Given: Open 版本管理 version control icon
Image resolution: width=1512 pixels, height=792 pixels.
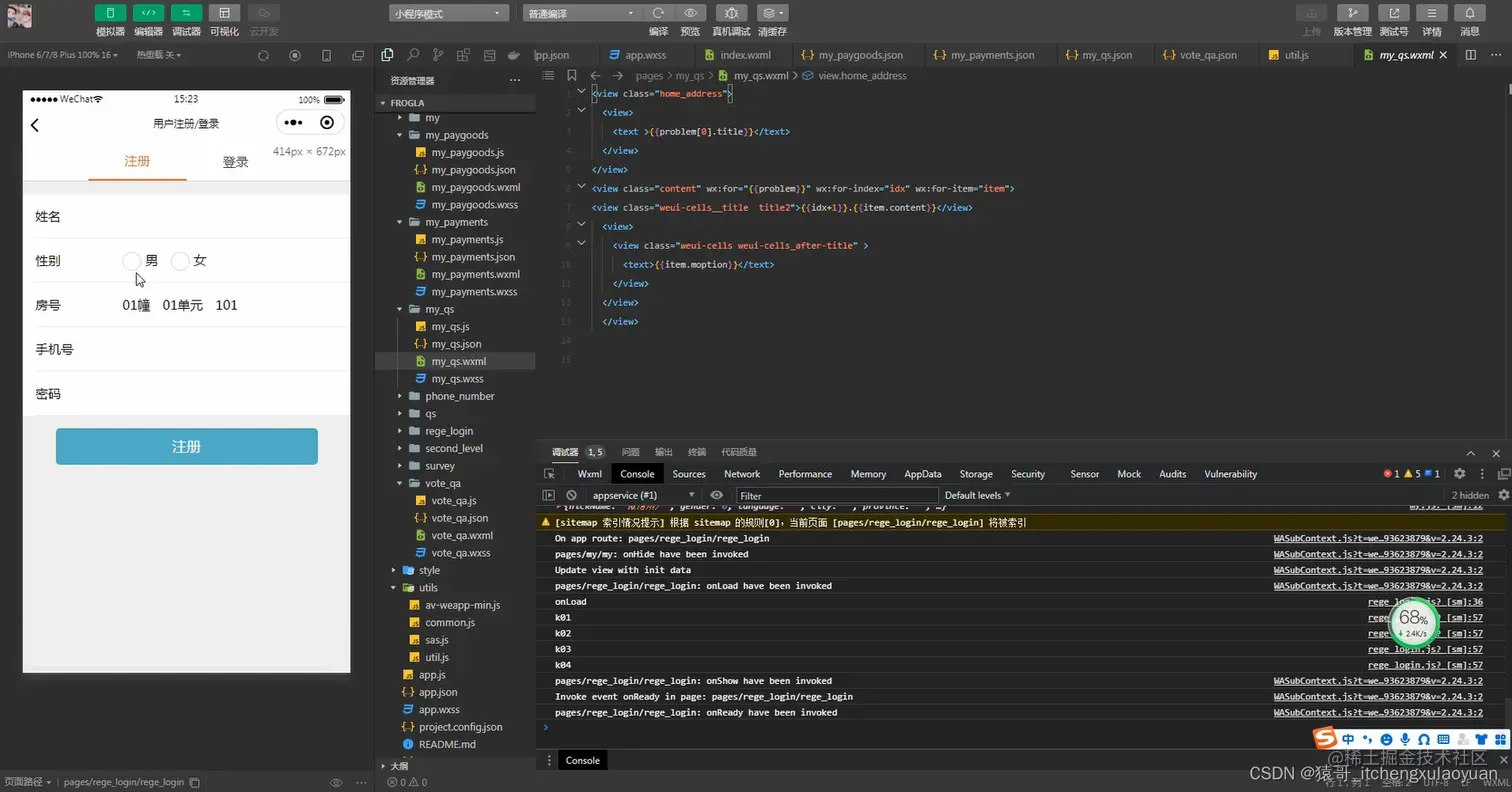Looking at the screenshot, I should (1352, 13).
